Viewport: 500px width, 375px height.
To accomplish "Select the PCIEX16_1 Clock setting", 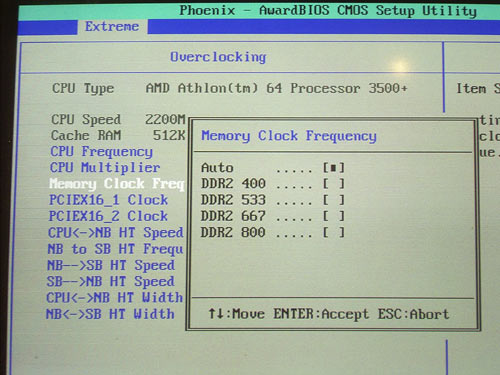I will point(108,200).
